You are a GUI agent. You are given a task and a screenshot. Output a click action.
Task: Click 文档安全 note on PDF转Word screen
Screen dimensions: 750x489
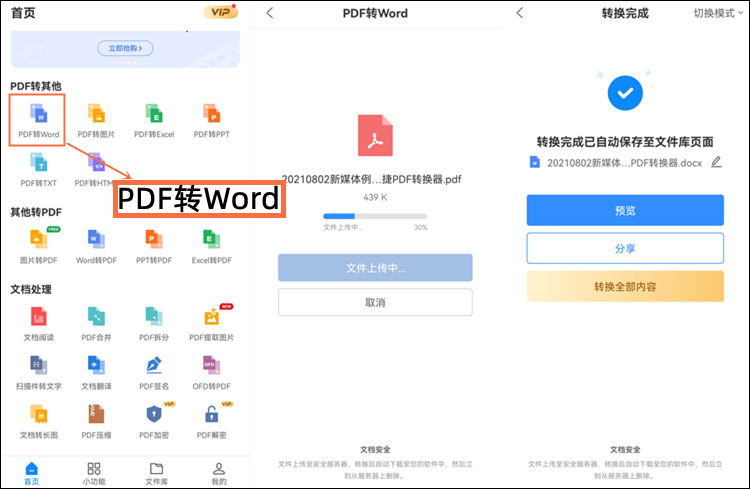coord(375,450)
